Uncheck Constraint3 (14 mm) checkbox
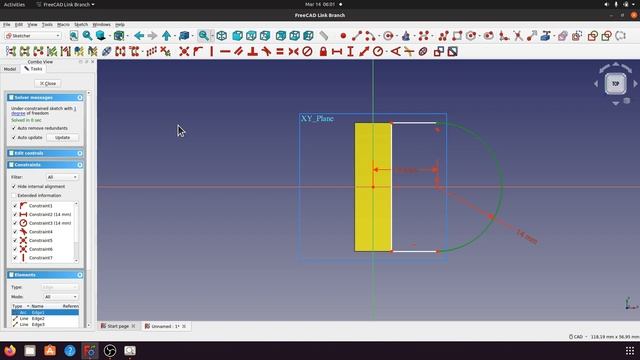The height and width of the screenshot is (360, 640). click(x=16, y=223)
